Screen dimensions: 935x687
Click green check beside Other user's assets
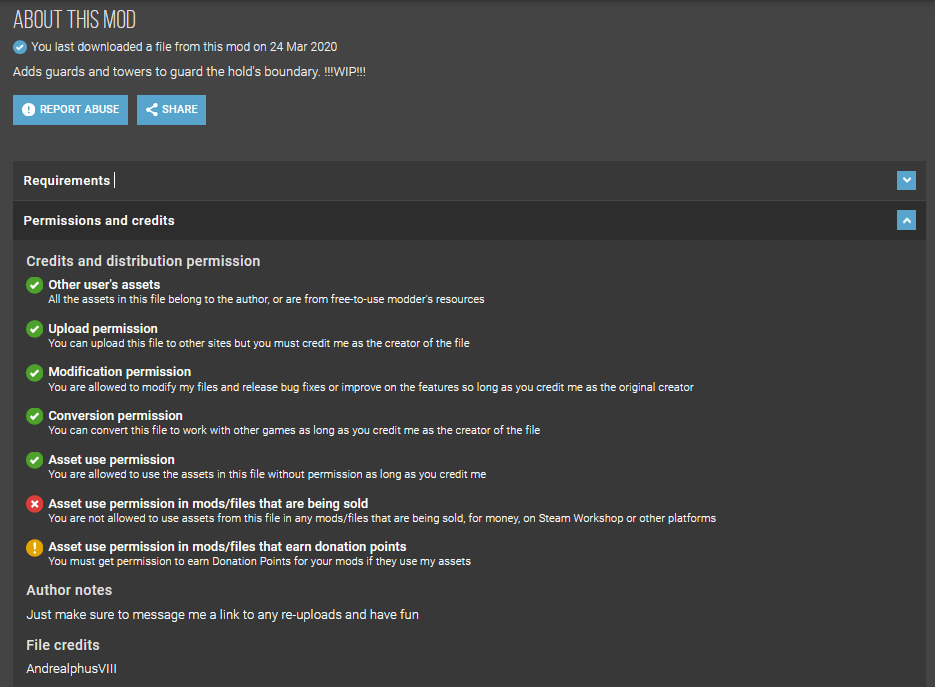click(x=35, y=286)
